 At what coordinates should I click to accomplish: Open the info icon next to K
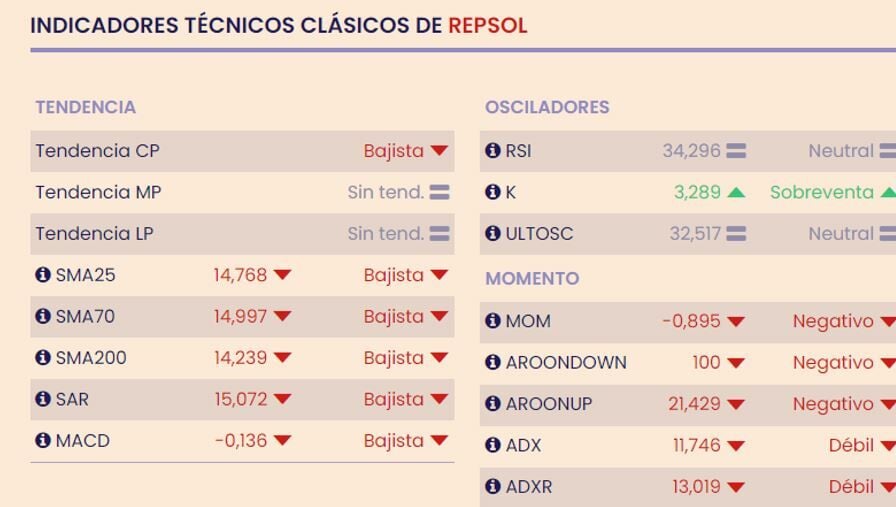(493, 192)
